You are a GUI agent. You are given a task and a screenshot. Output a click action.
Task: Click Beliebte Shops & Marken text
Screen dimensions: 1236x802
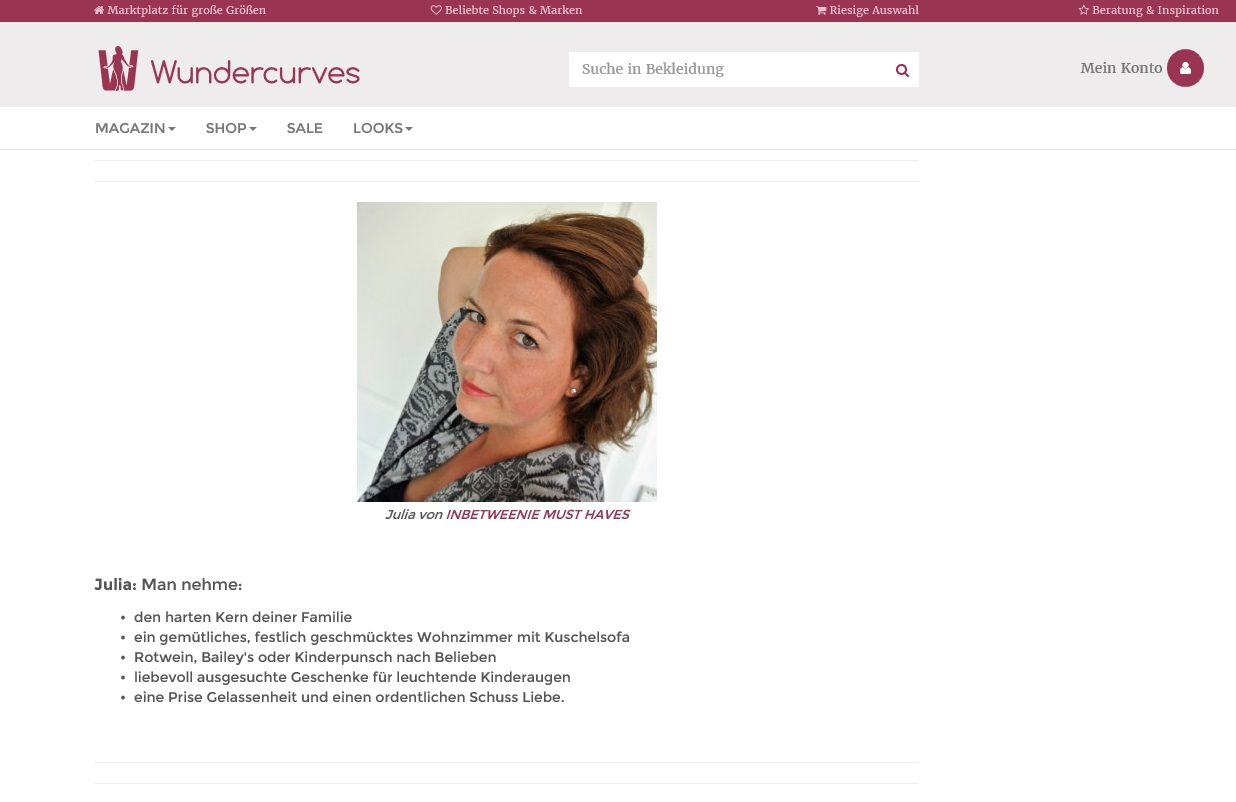coord(514,11)
